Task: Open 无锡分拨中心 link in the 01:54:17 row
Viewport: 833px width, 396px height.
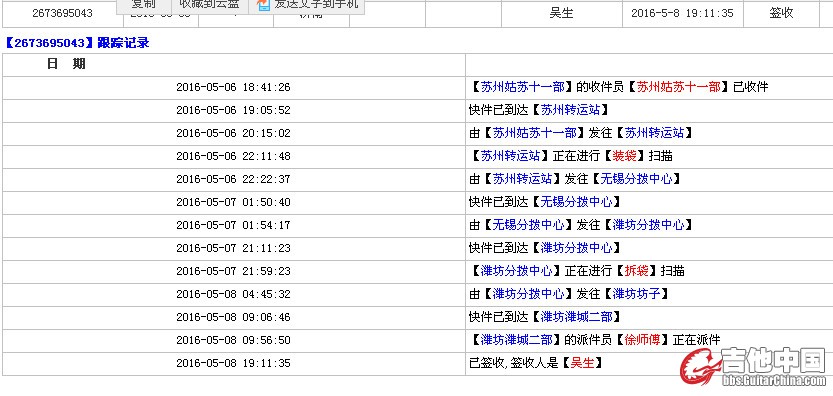Action: 529,225
